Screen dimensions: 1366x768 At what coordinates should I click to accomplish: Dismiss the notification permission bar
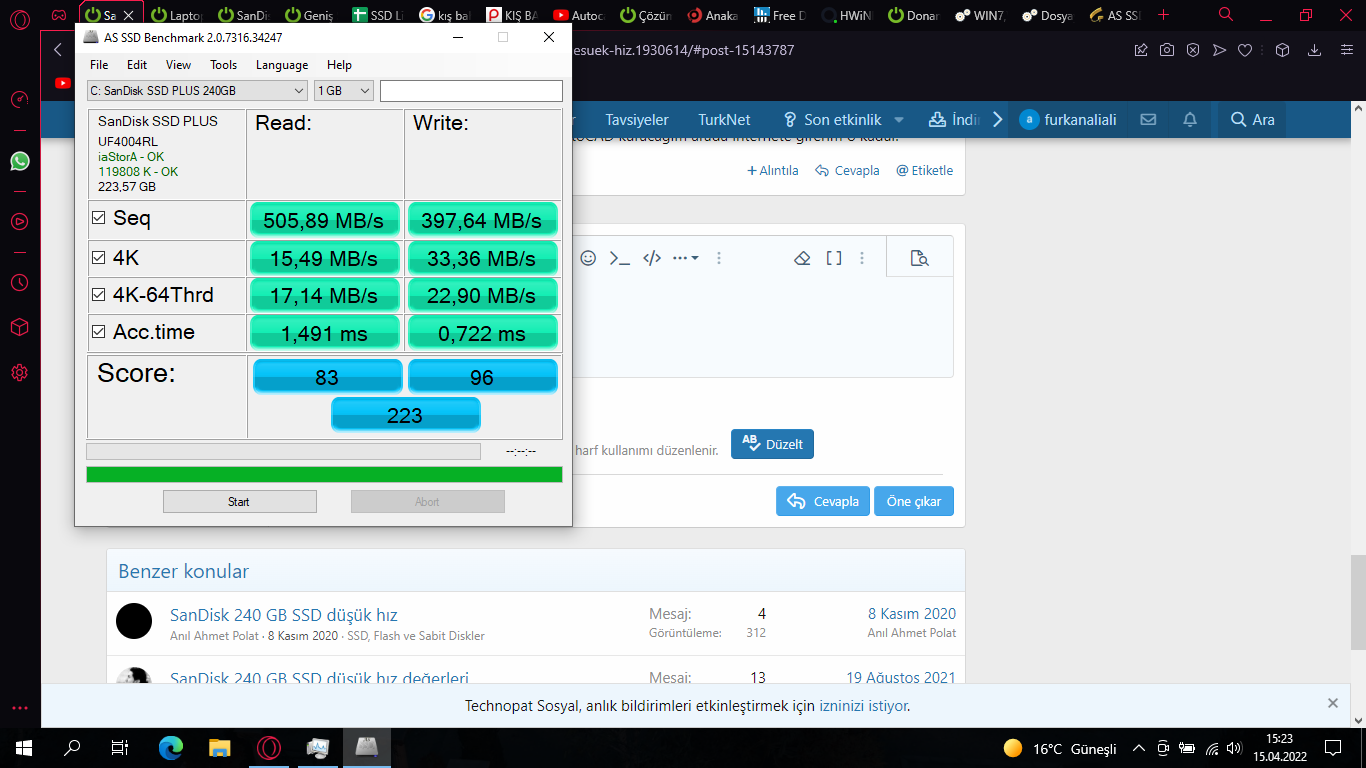click(1332, 703)
